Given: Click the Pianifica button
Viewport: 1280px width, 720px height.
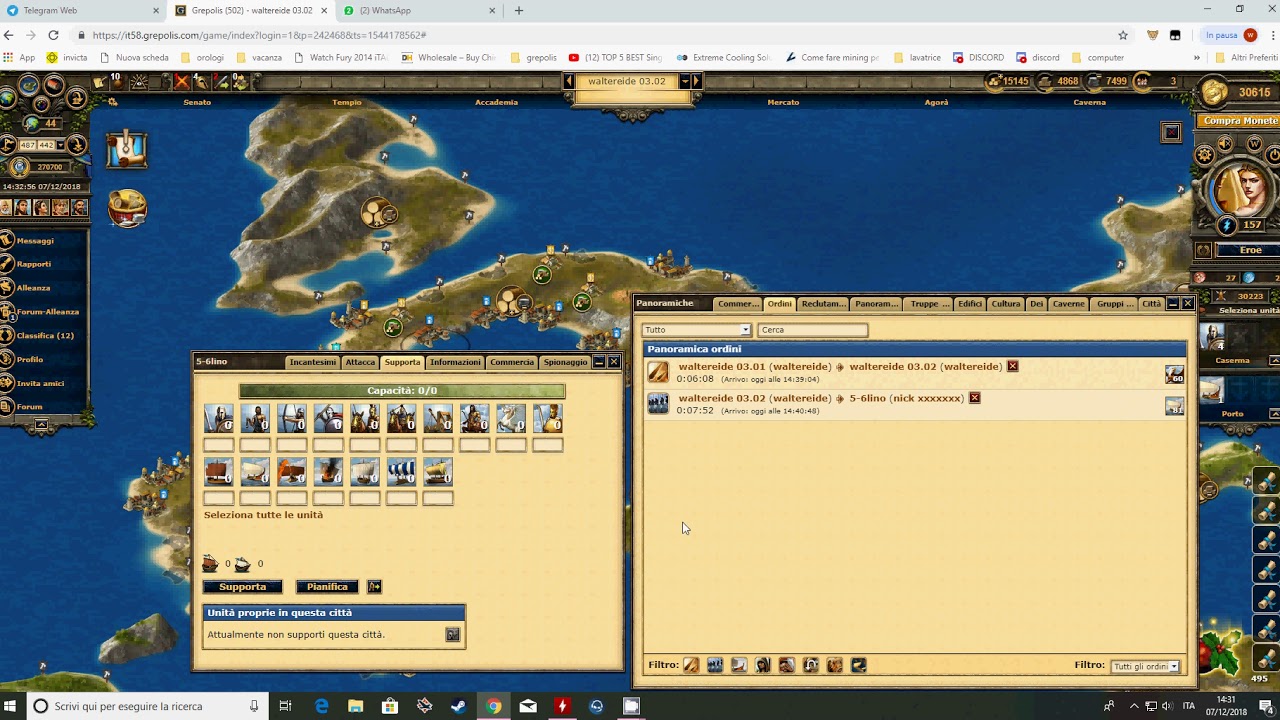Looking at the screenshot, I should 327,587.
